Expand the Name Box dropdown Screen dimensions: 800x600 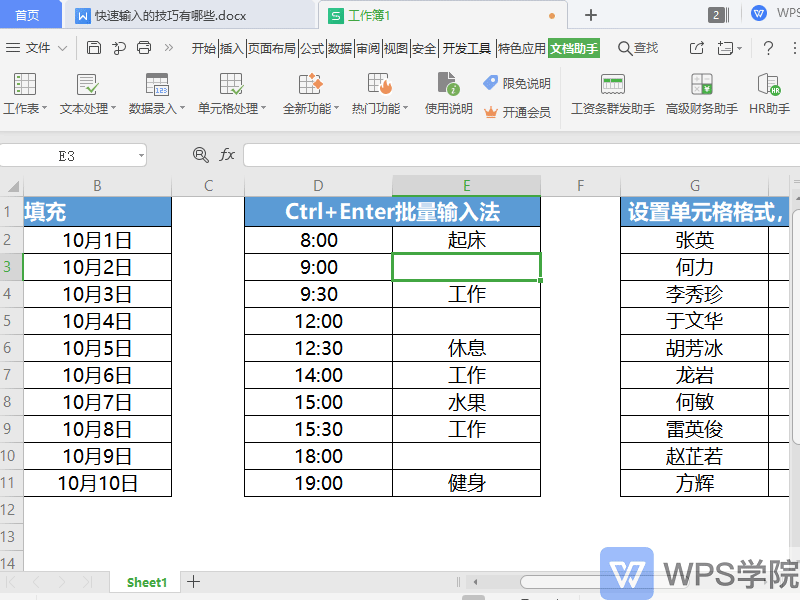pos(141,155)
